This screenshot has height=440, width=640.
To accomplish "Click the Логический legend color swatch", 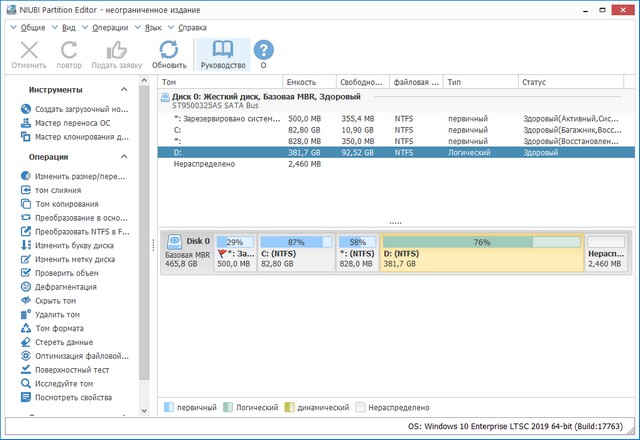I will [x=229, y=408].
